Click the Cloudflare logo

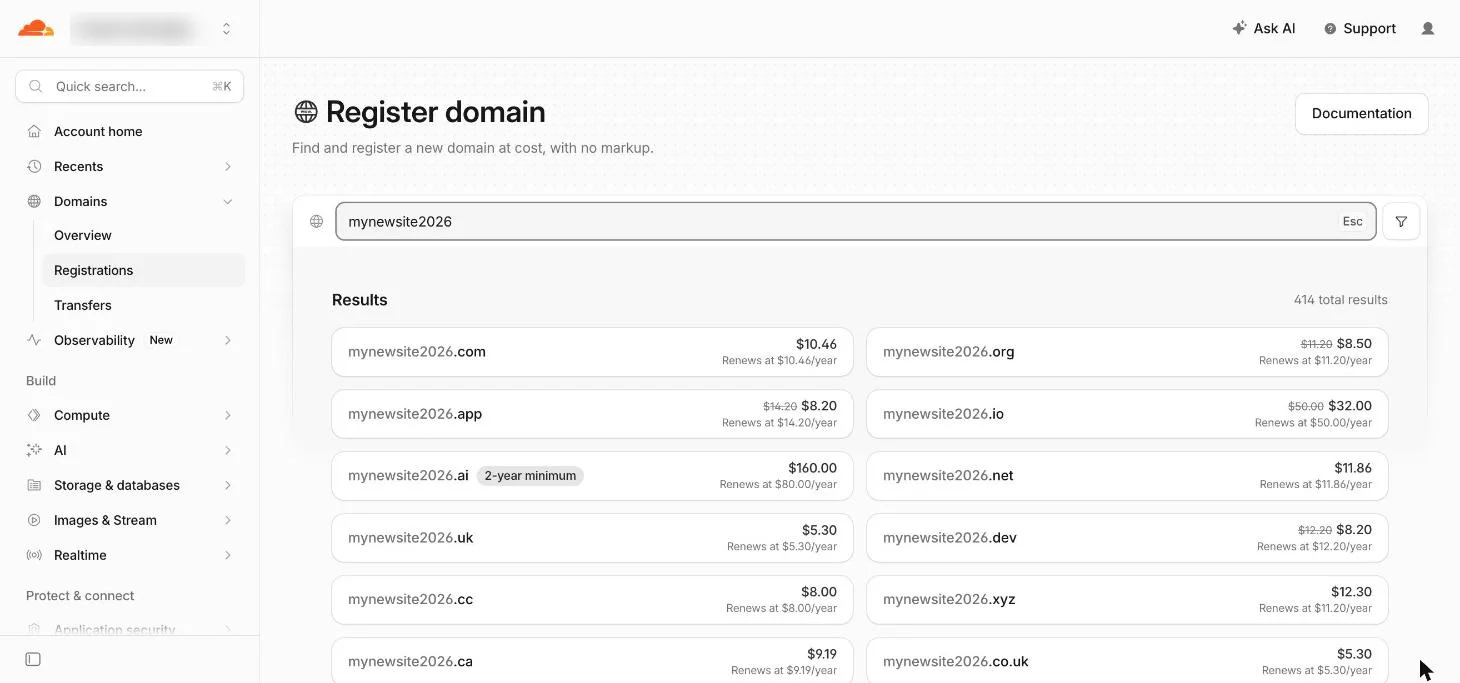[36, 28]
